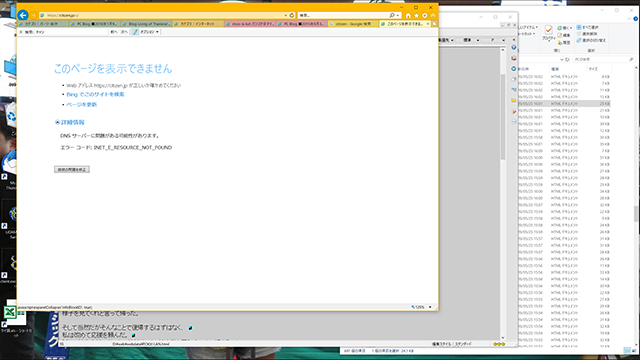
Task: Click the search magnifier in the search box
Action: pos(392,16)
